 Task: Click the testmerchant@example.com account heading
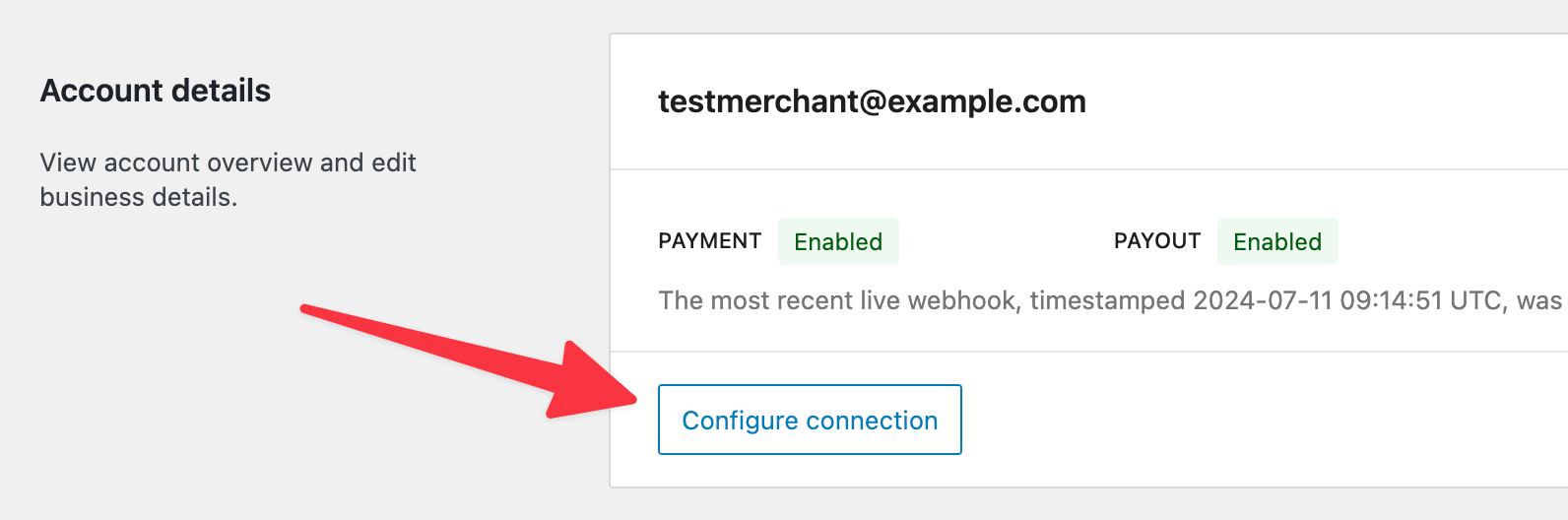coord(872,101)
